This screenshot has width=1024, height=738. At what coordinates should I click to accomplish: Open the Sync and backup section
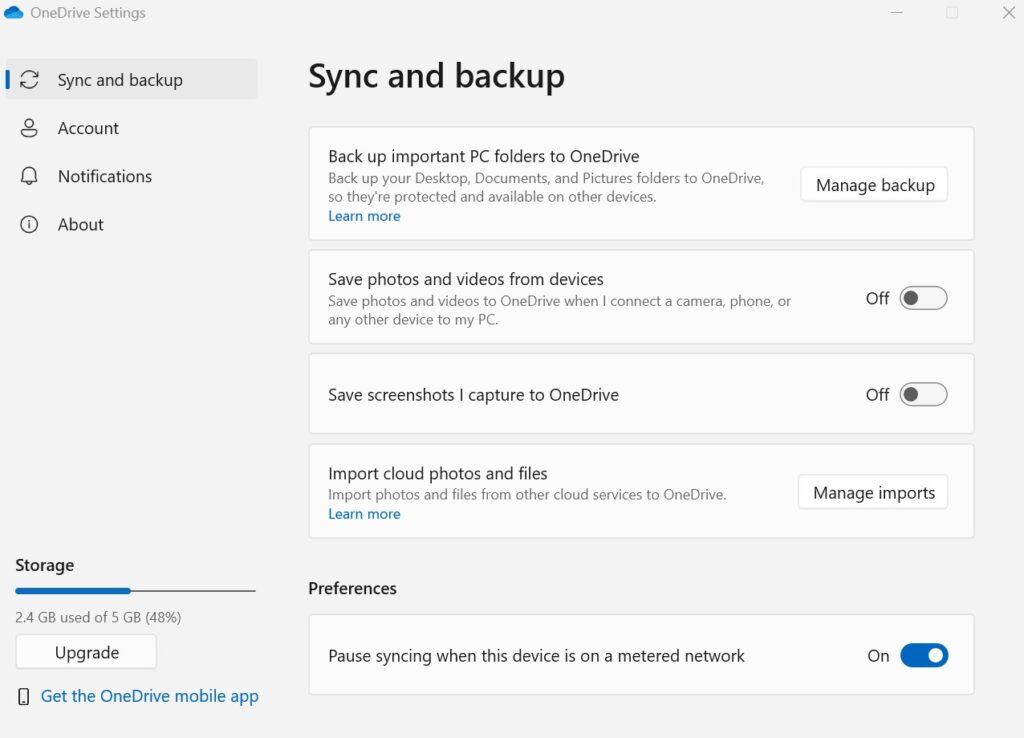(x=131, y=80)
